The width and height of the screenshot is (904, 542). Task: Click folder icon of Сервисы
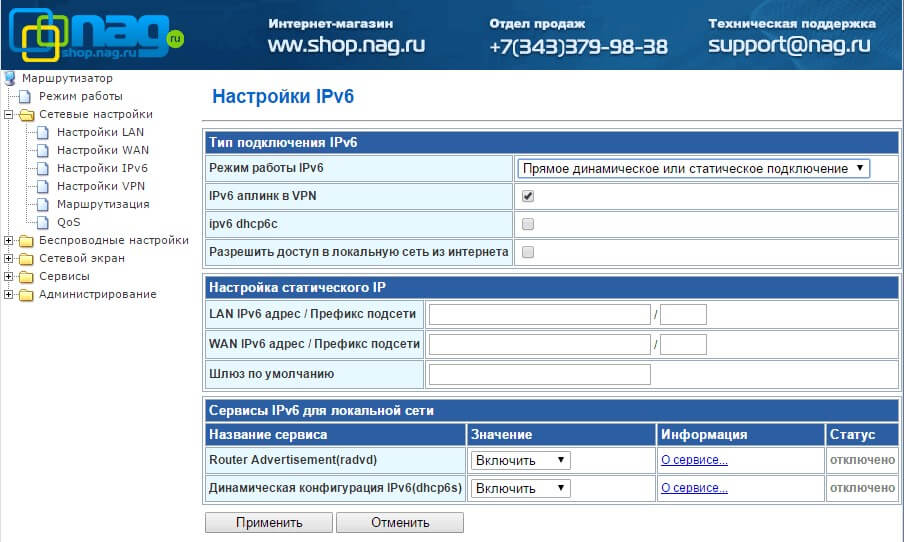(27, 276)
